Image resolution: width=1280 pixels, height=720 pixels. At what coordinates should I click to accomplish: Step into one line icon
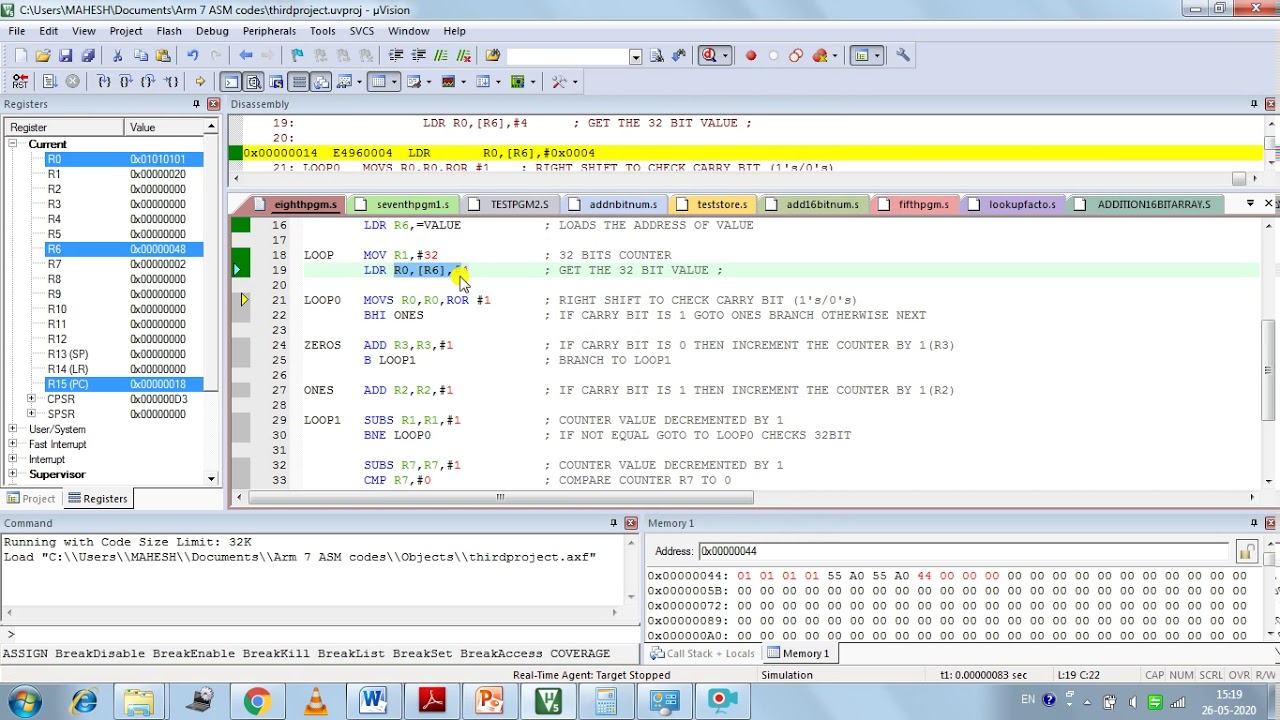pyautogui.click(x=103, y=82)
